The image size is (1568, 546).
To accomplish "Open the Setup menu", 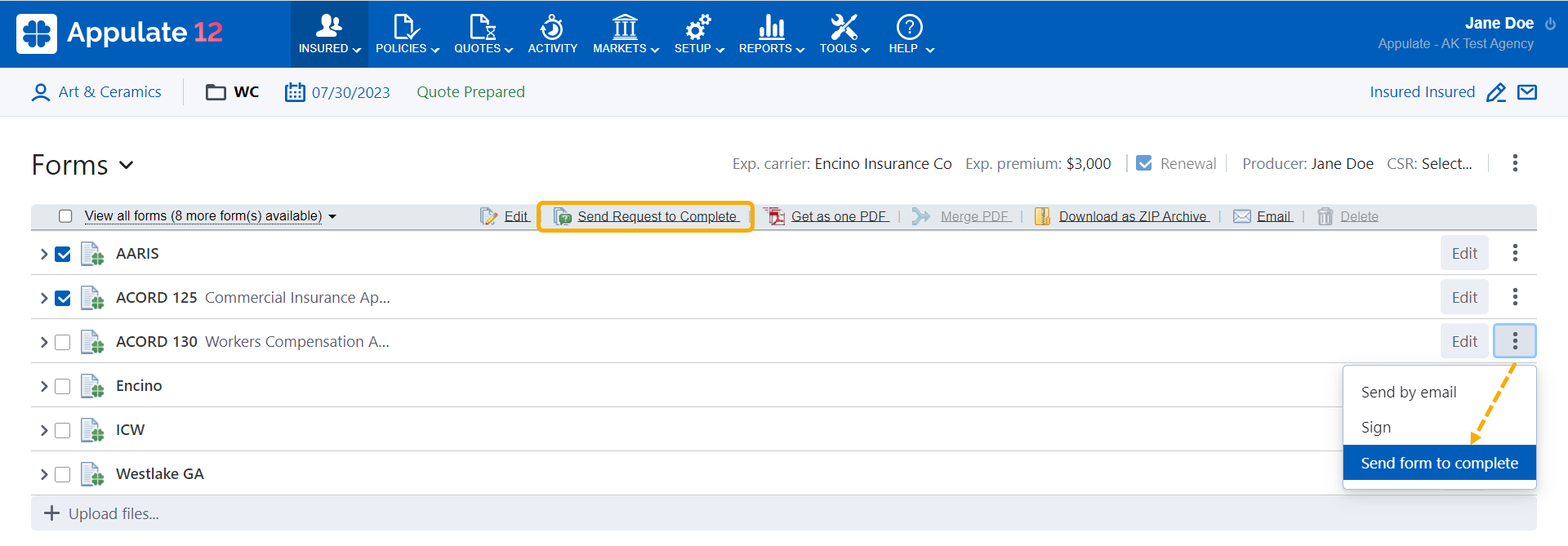I will click(699, 34).
